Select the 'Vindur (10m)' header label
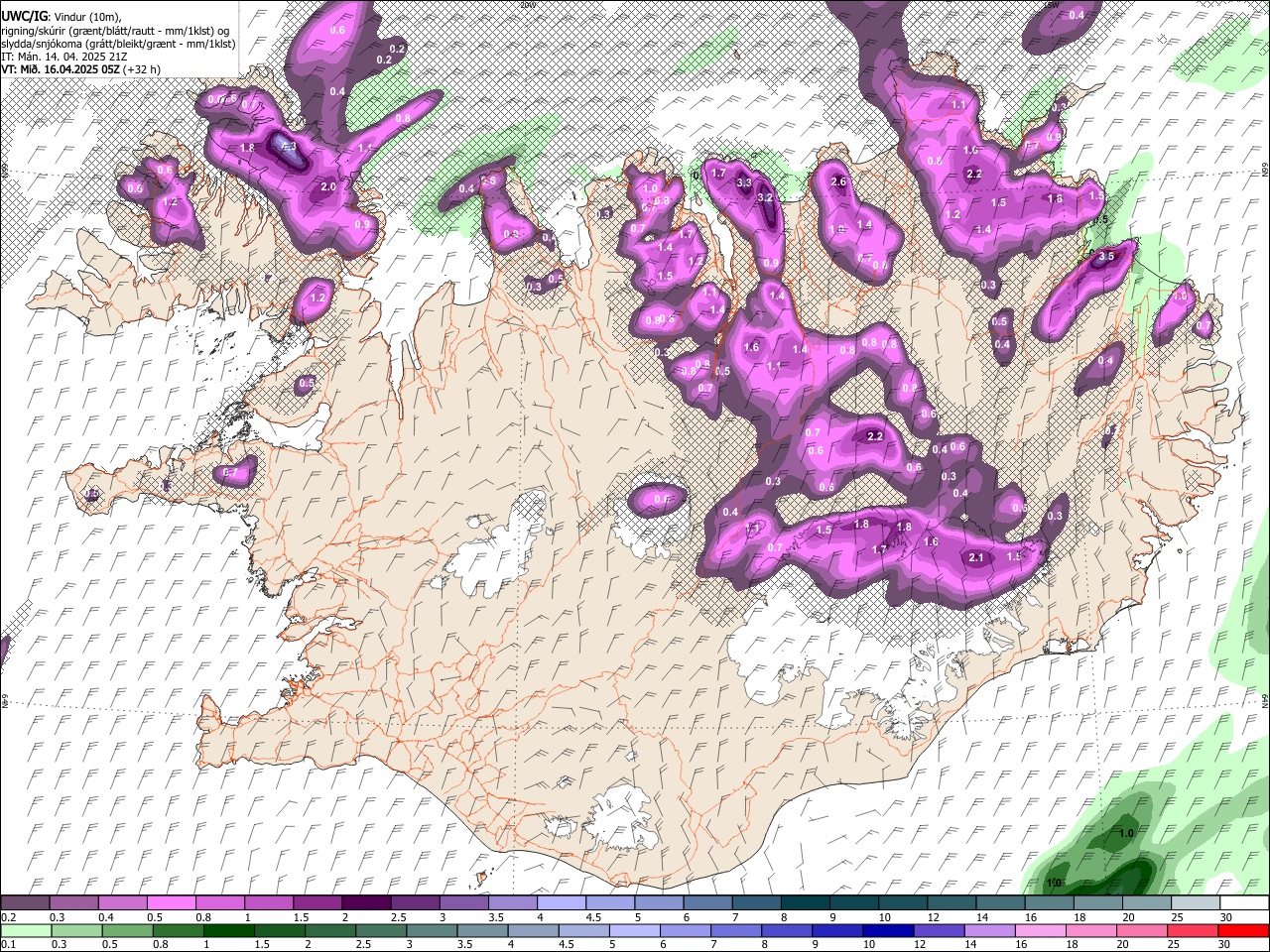Image resolution: width=1270 pixels, height=952 pixels. click(x=87, y=16)
